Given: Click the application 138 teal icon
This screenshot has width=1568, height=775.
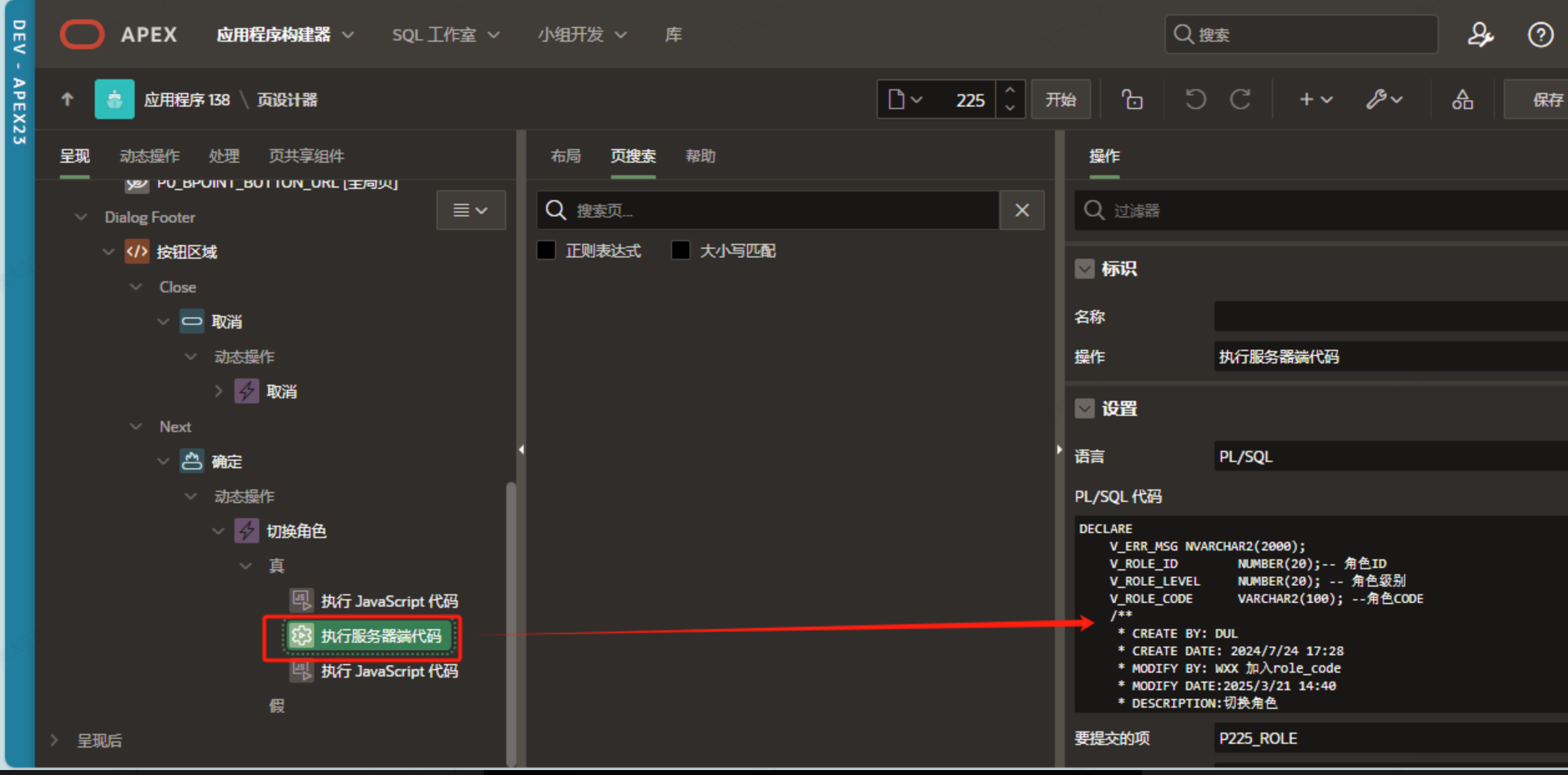Looking at the screenshot, I should pos(114,100).
